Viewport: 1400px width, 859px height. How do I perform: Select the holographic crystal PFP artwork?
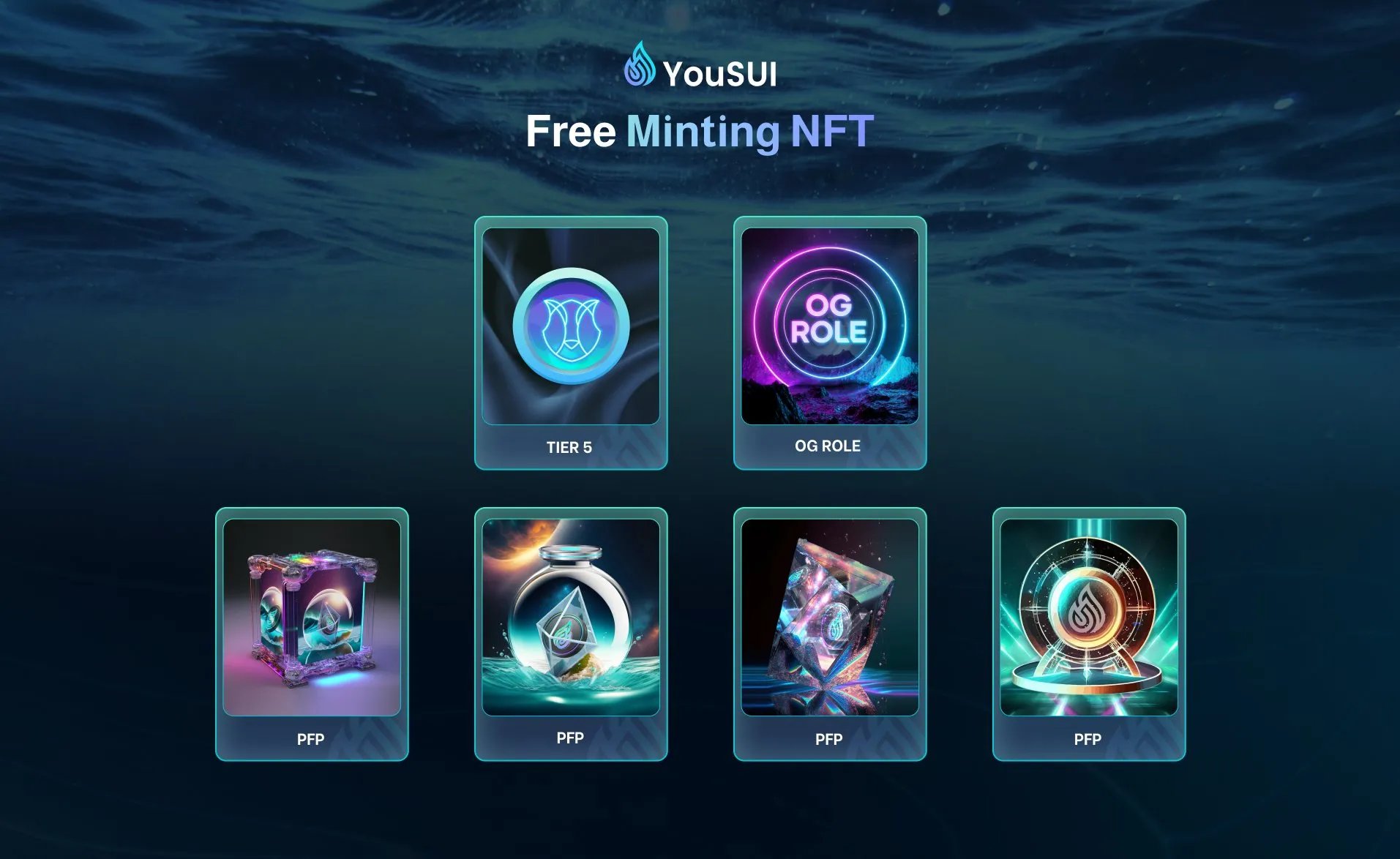pyautogui.click(x=830, y=618)
